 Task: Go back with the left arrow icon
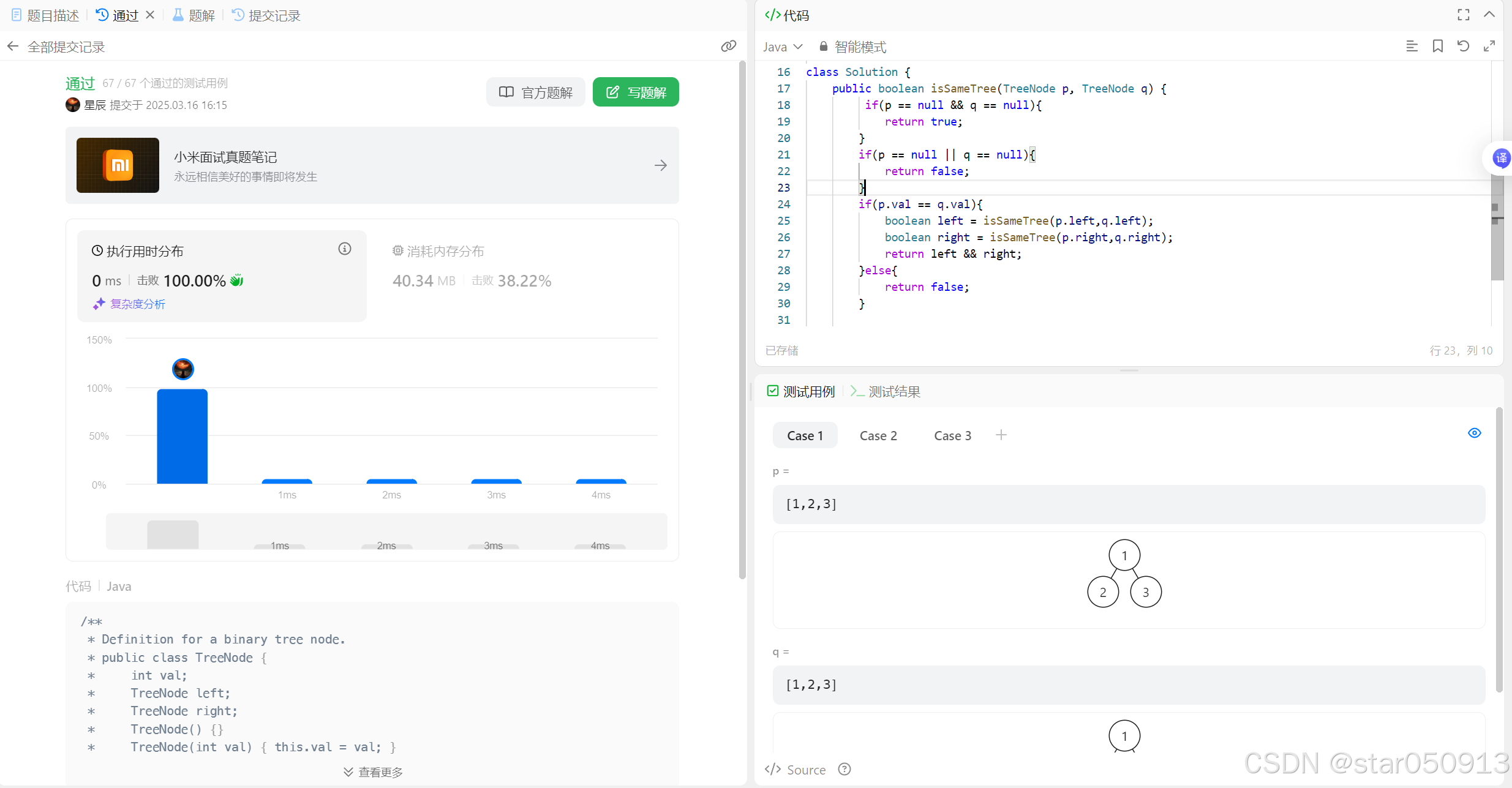click(13, 47)
